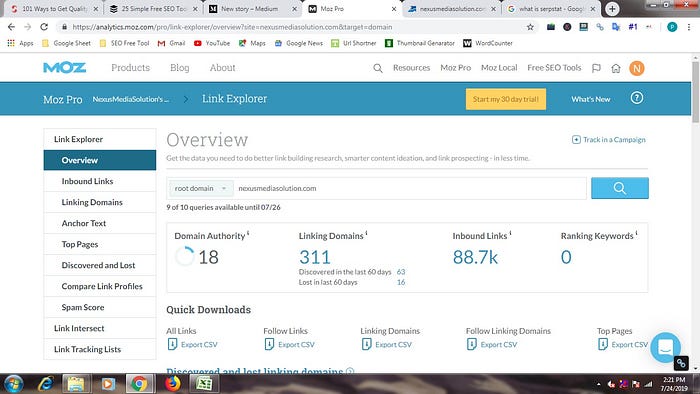Click the taskbar clock
The image size is (700, 394).
[x=674, y=384]
